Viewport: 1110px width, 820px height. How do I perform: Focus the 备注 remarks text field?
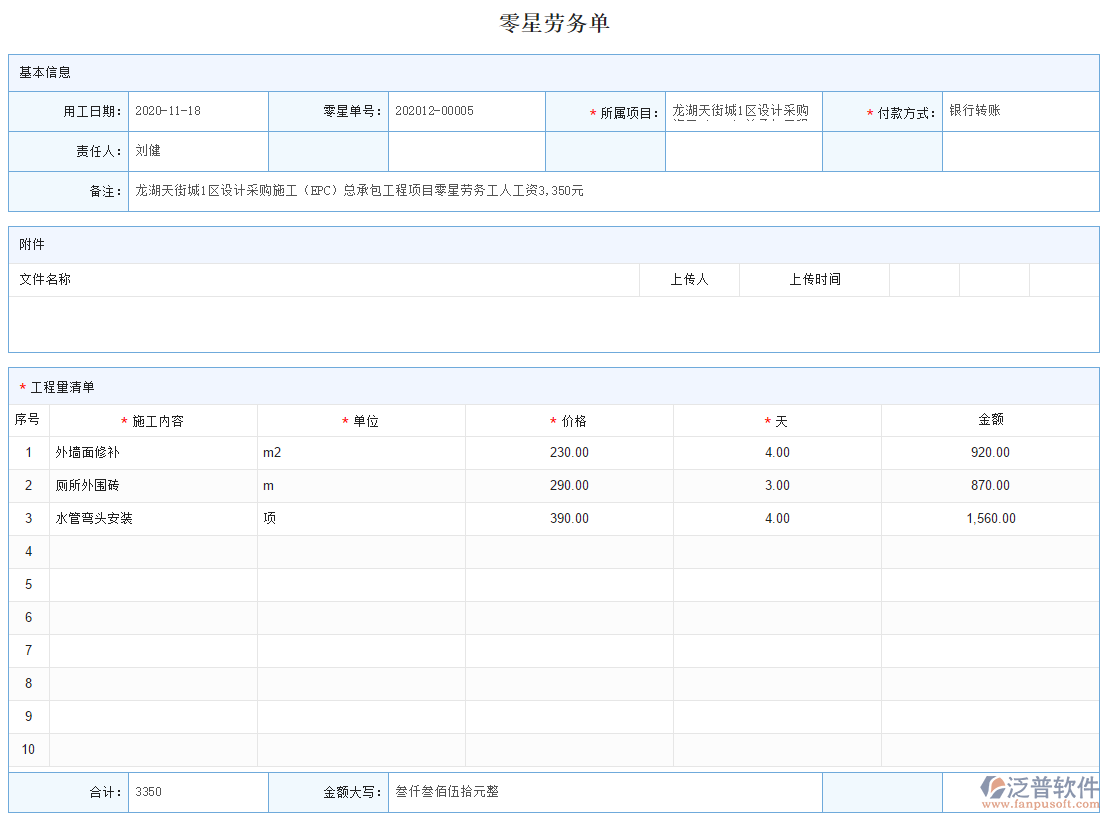(x=612, y=191)
